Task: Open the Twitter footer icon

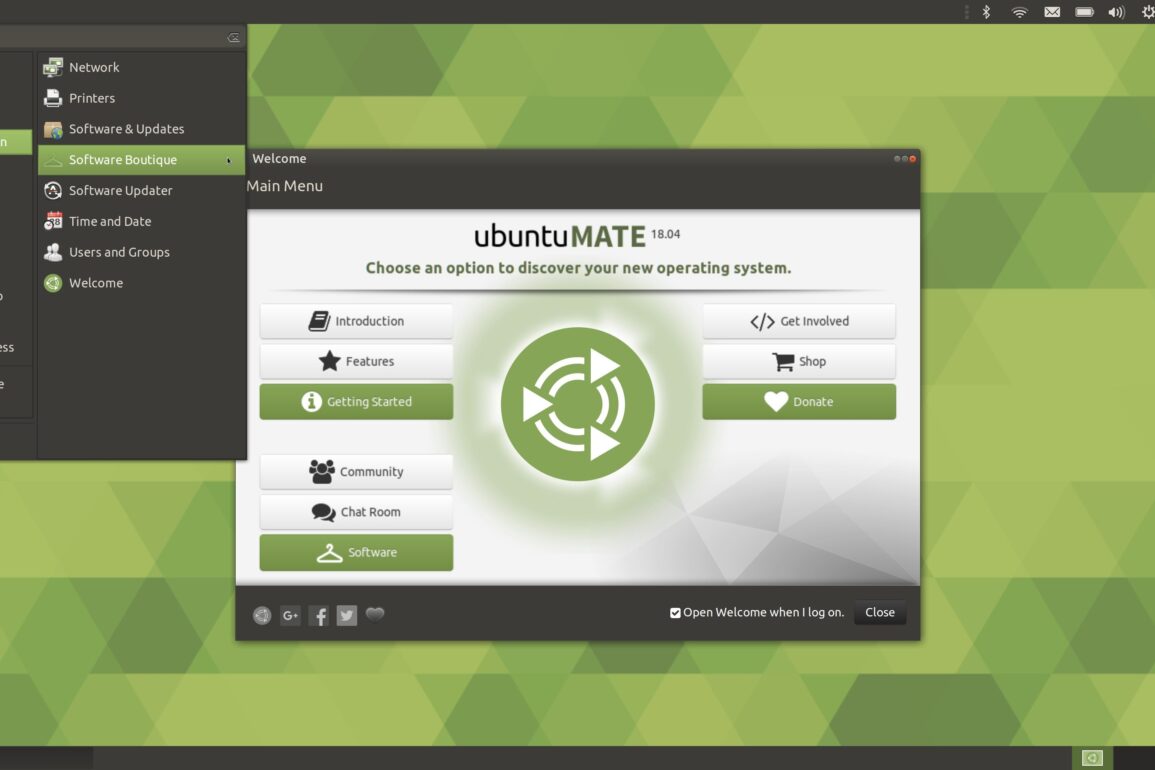Action: 347,615
